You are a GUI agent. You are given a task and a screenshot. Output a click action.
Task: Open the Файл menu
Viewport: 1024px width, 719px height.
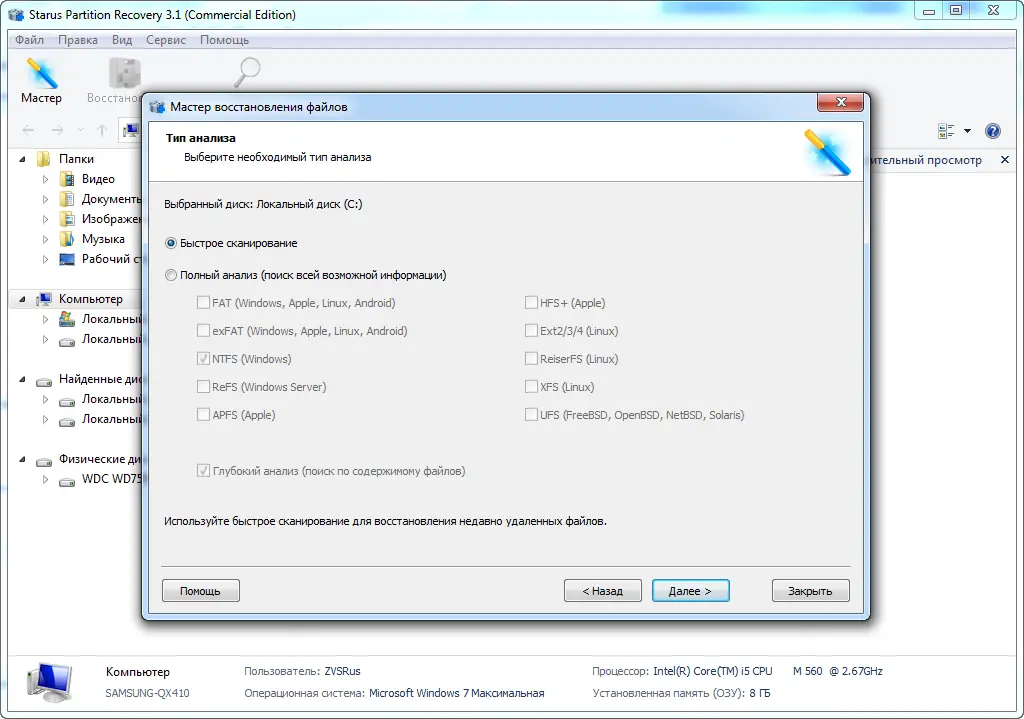pyautogui.click(x=29, y=40)
